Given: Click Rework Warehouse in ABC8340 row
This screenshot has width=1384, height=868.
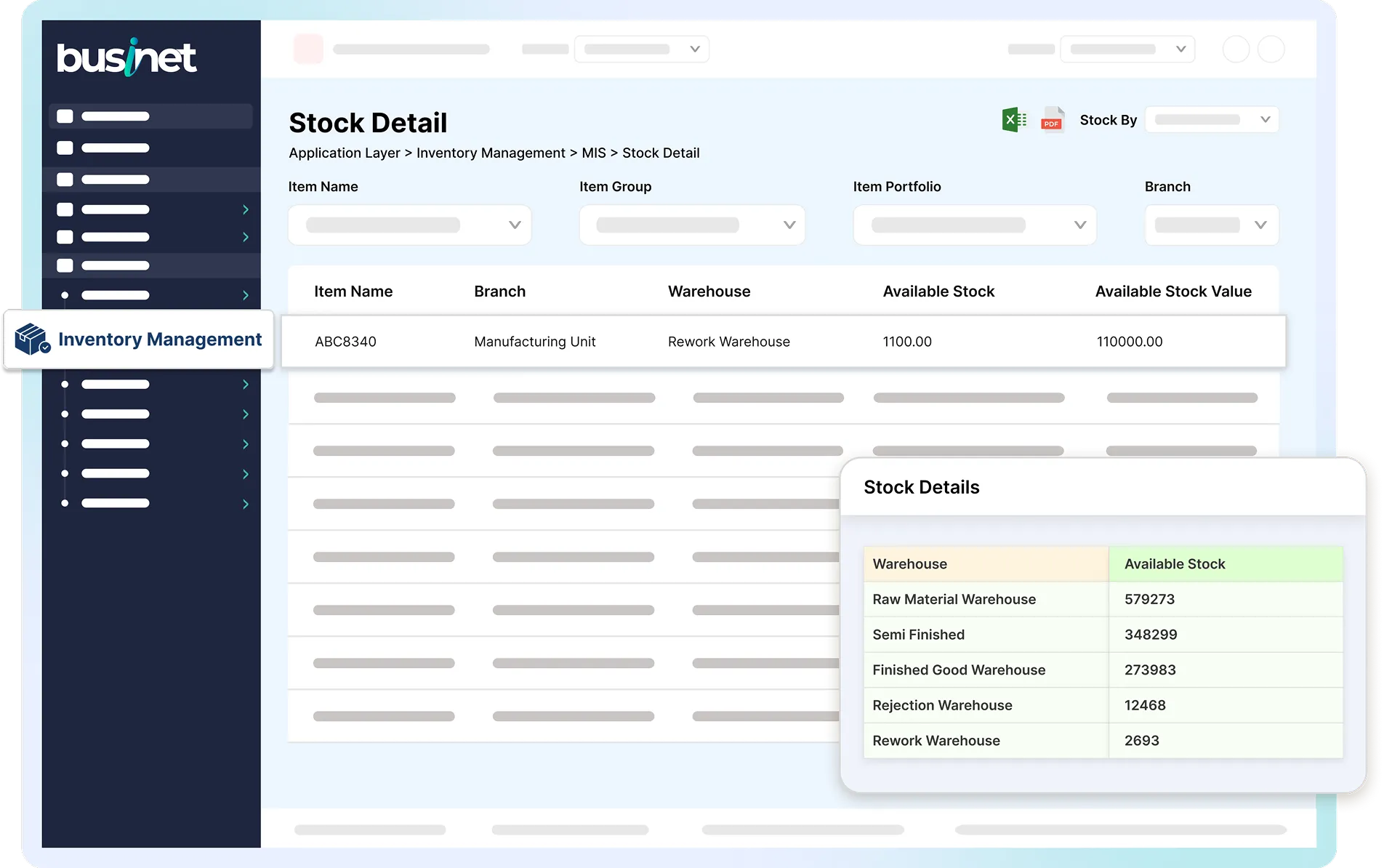Looking at the screenshot, I should tap(729, 342).
